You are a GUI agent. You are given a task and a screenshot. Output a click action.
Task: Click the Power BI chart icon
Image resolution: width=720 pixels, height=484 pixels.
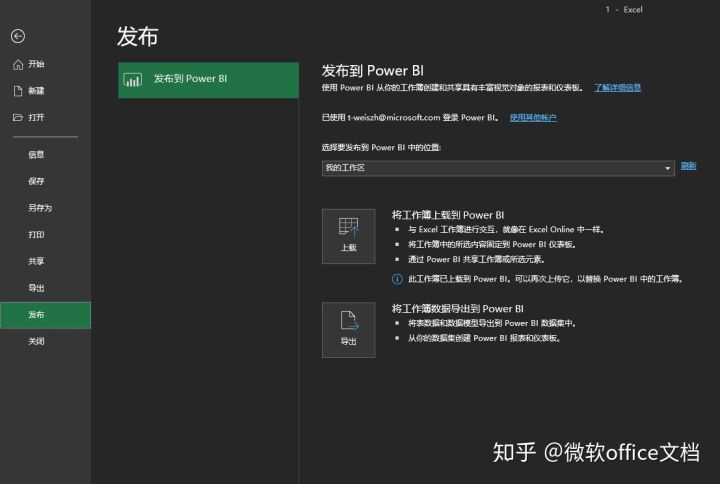[133, 80]
